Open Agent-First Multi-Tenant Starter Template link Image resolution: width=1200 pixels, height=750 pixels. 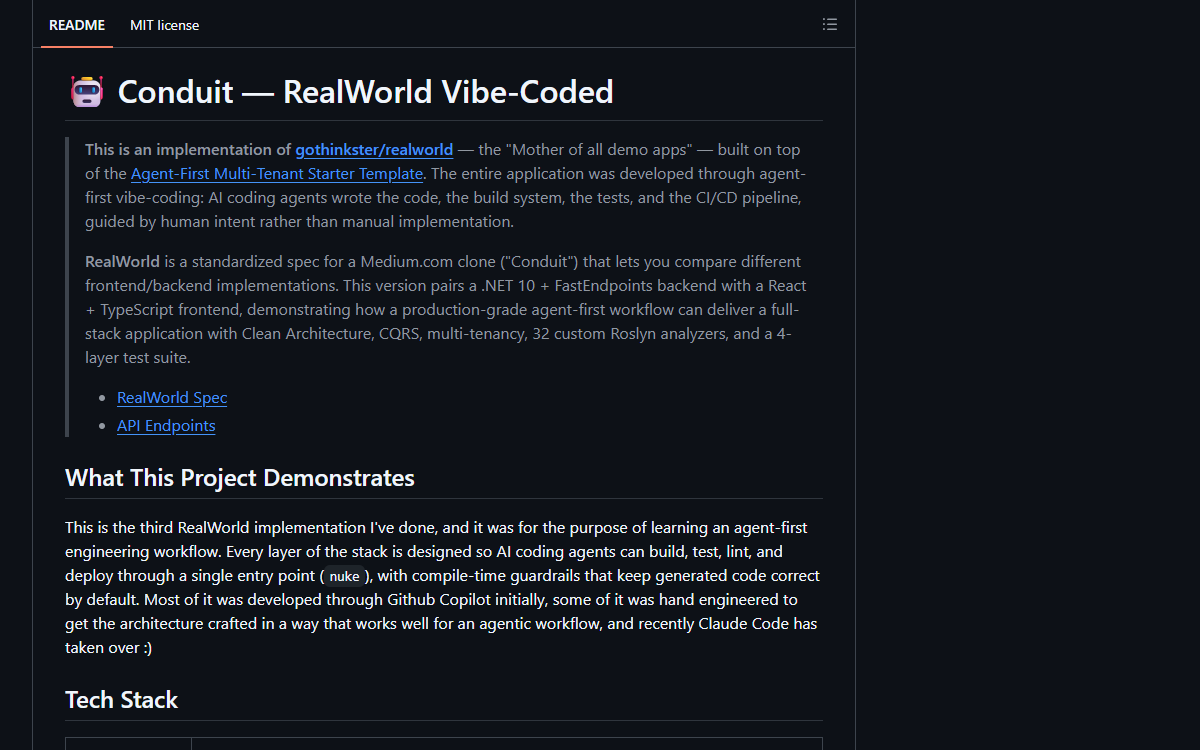click(277, 174)
